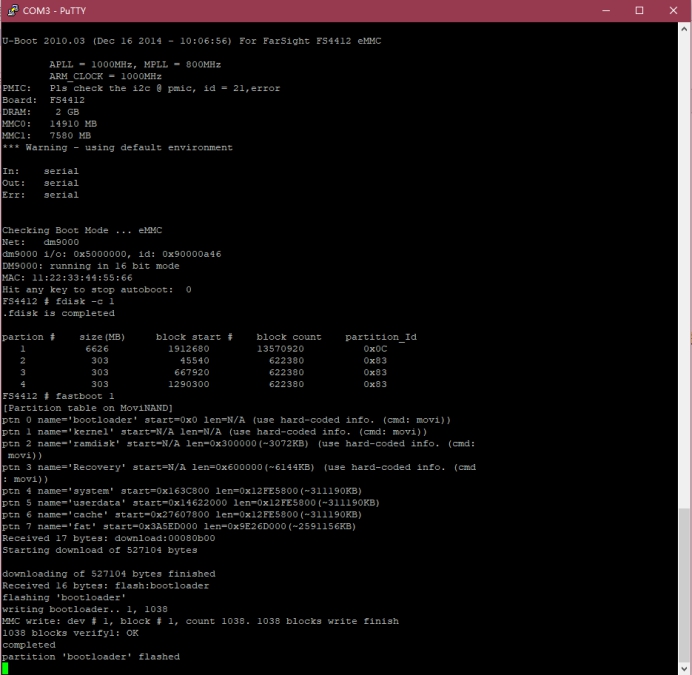
Task: Open the PuTTY system menu icon
Action: [x=13, y=10]
